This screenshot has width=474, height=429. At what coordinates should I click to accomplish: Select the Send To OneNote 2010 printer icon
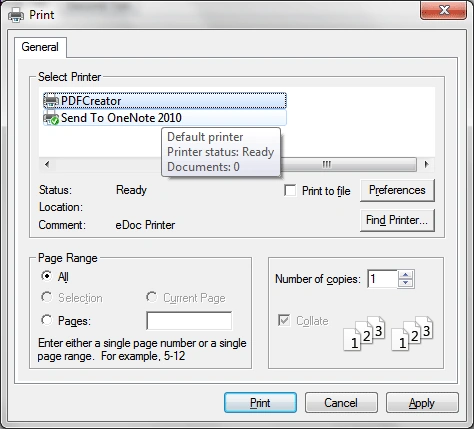click(51, 118)
